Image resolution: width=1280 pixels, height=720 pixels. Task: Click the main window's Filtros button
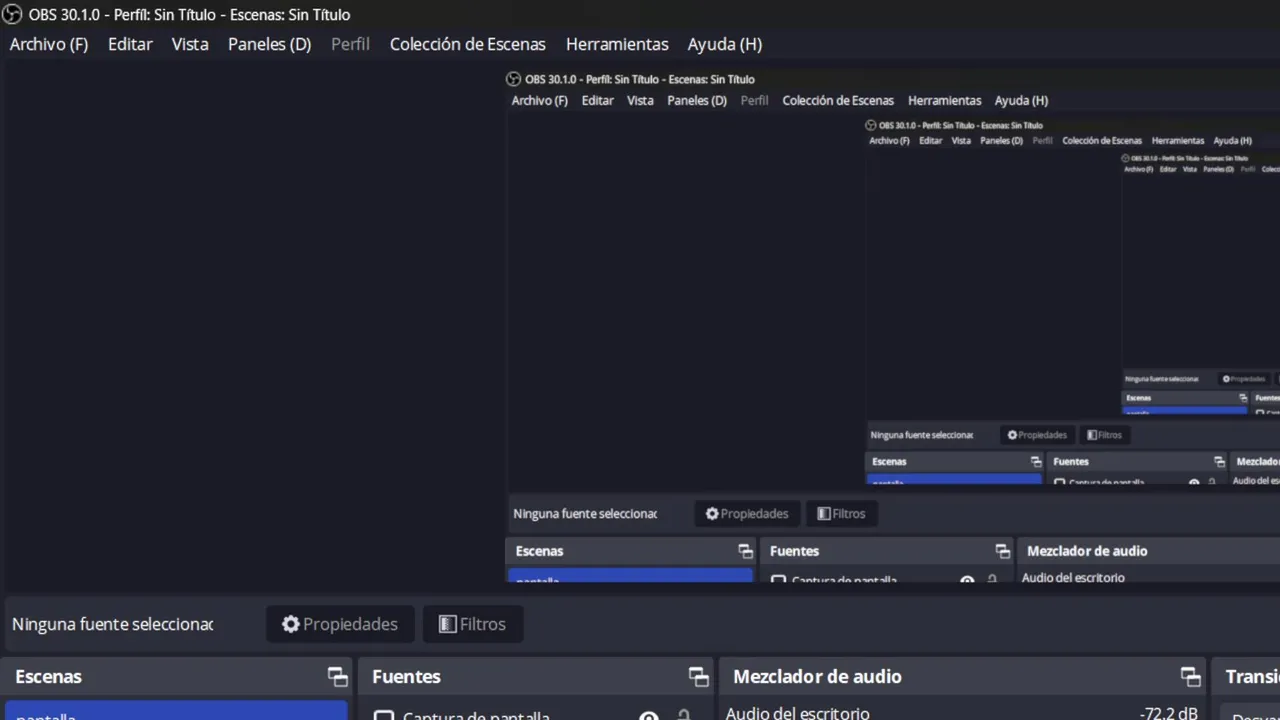[473, 624]
